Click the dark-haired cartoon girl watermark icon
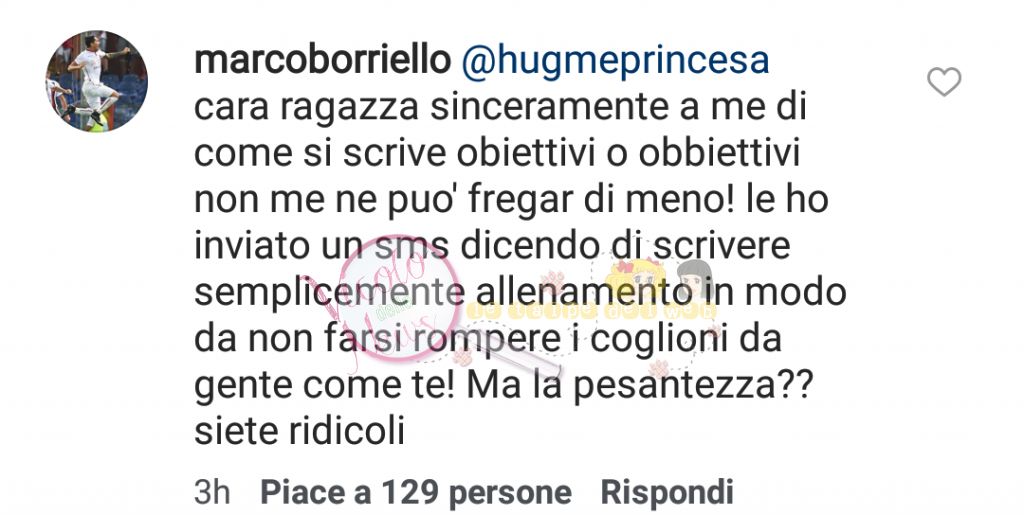Screen dimensions: 1024x515 (x=697, y=279)
